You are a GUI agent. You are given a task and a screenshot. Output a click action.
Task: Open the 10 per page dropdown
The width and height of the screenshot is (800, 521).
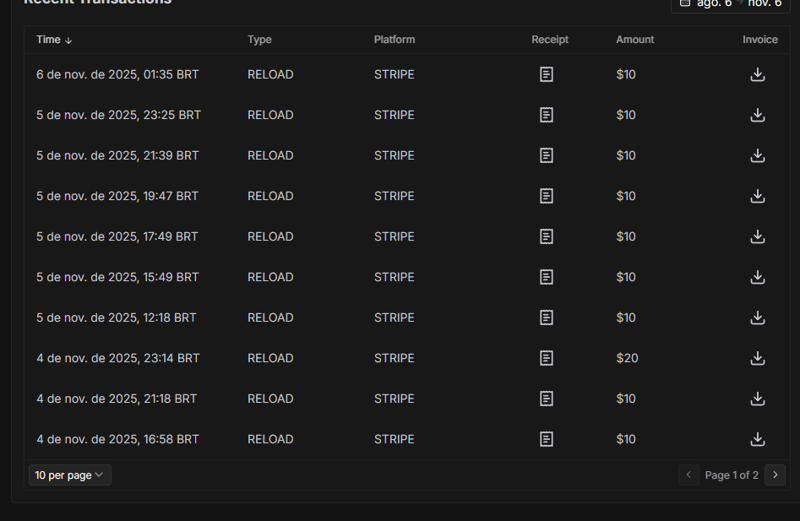pos(69,475)
